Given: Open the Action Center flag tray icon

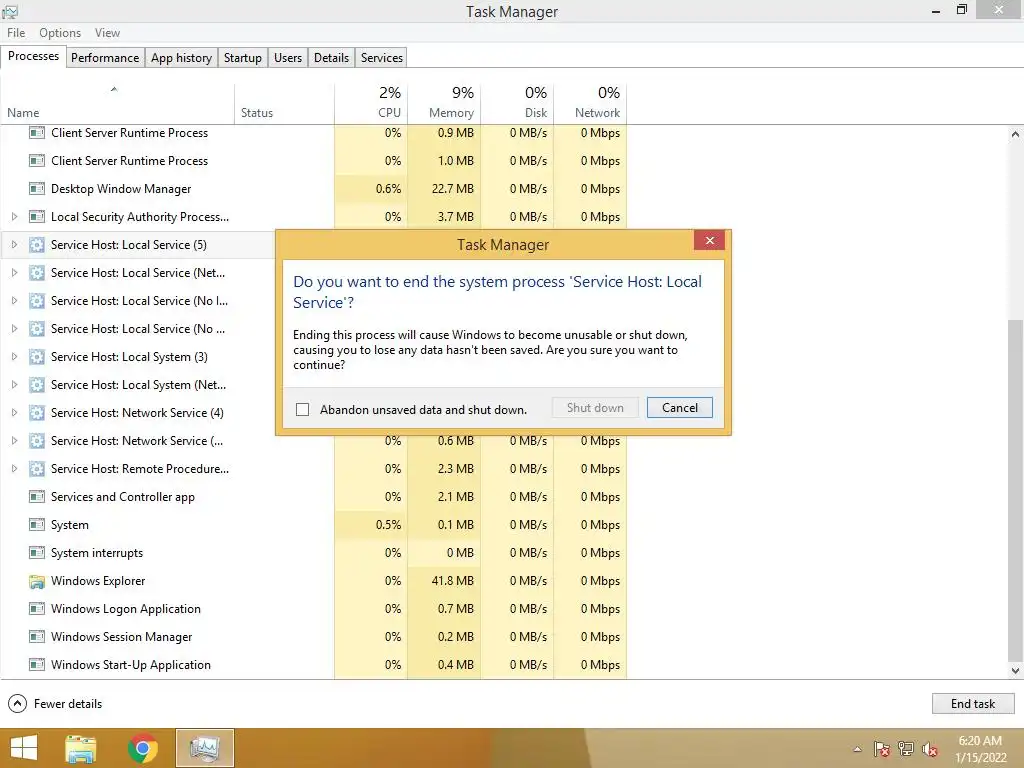Looking at the screenshot, I should pyautogui.click(x=882, y=748).
